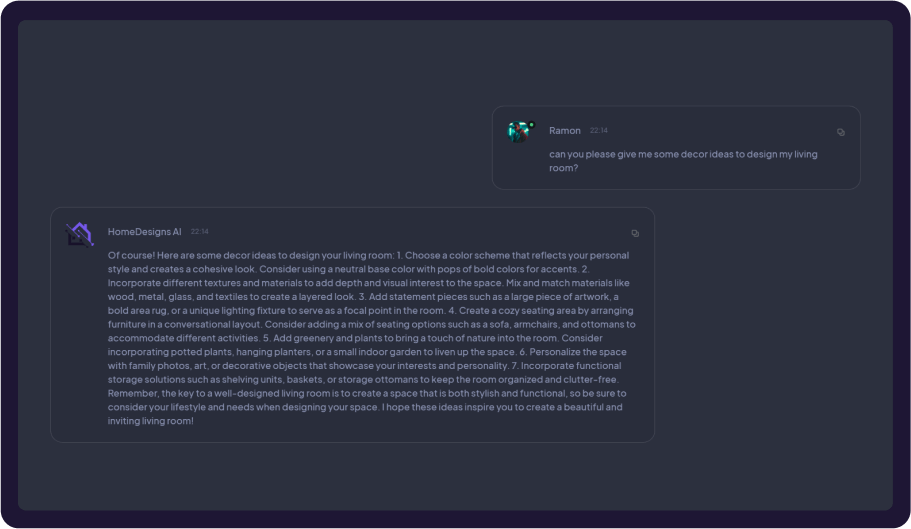This screenshot has height=529, width=911.
Task: Click the 22:14 timestamp beside HomeDesigns AI
Action: (x=200, y=232)
